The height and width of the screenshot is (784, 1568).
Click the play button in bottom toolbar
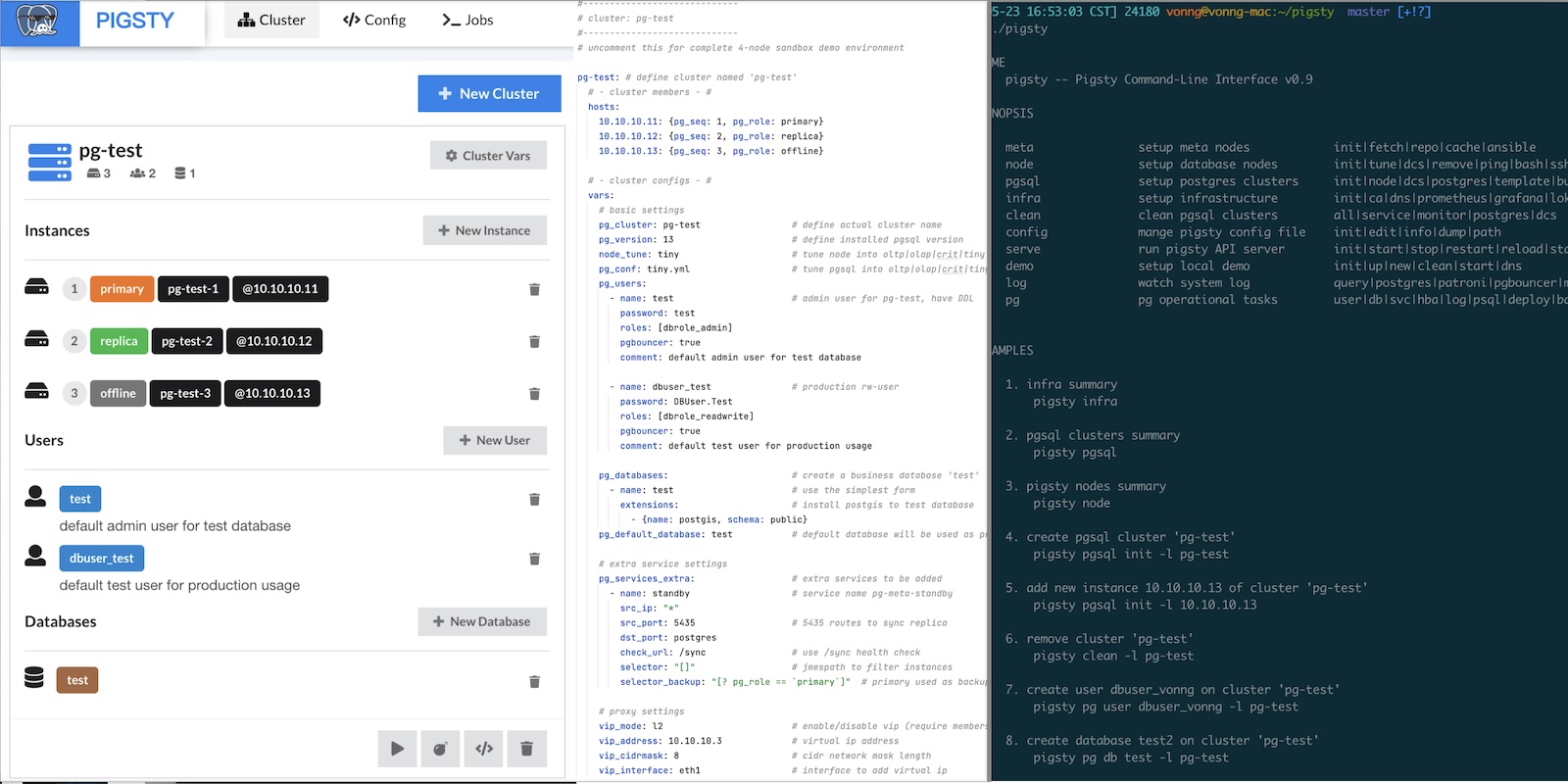(397, 749)
